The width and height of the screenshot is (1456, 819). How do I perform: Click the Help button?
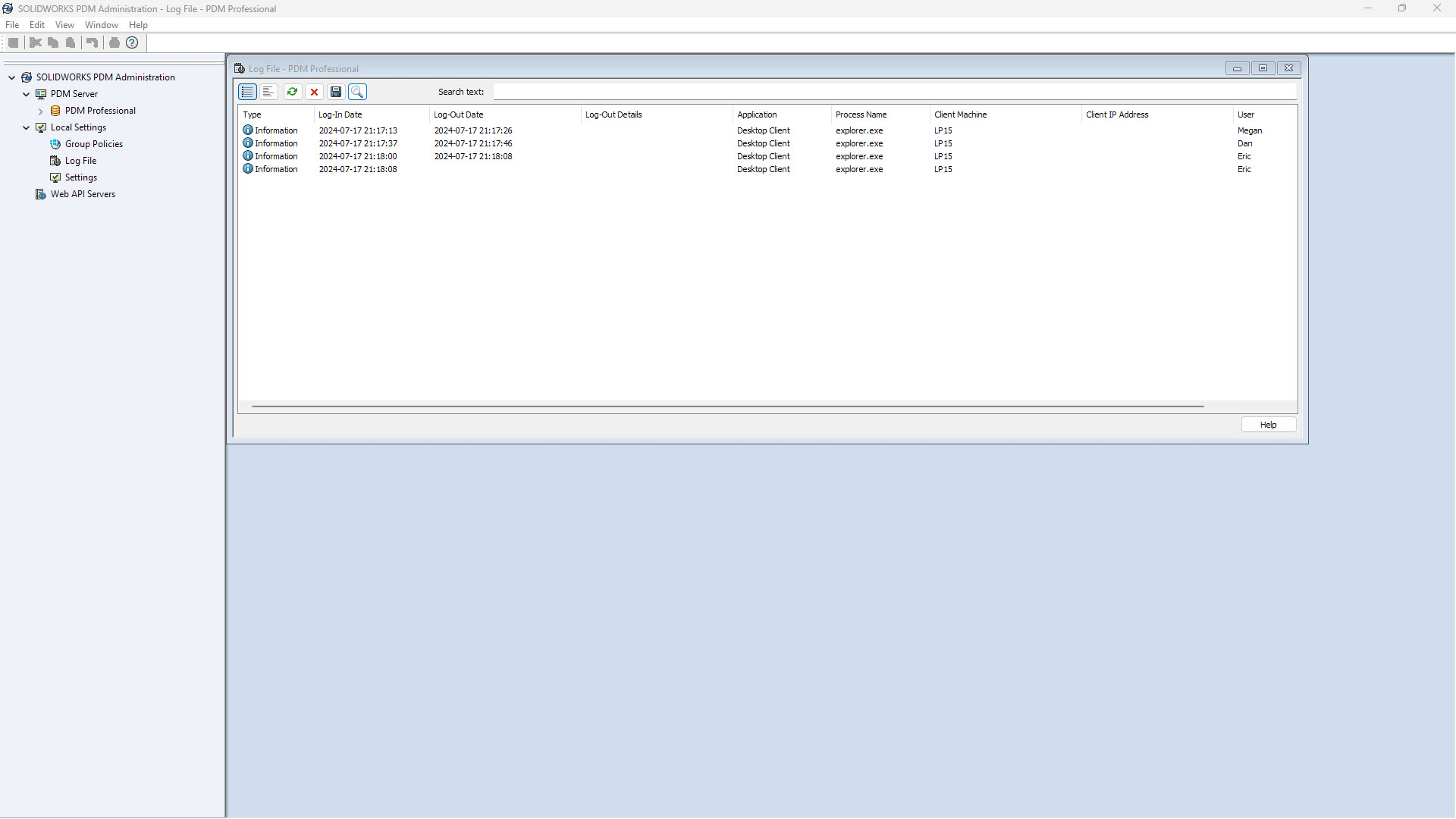click(x=1268, y=424)
